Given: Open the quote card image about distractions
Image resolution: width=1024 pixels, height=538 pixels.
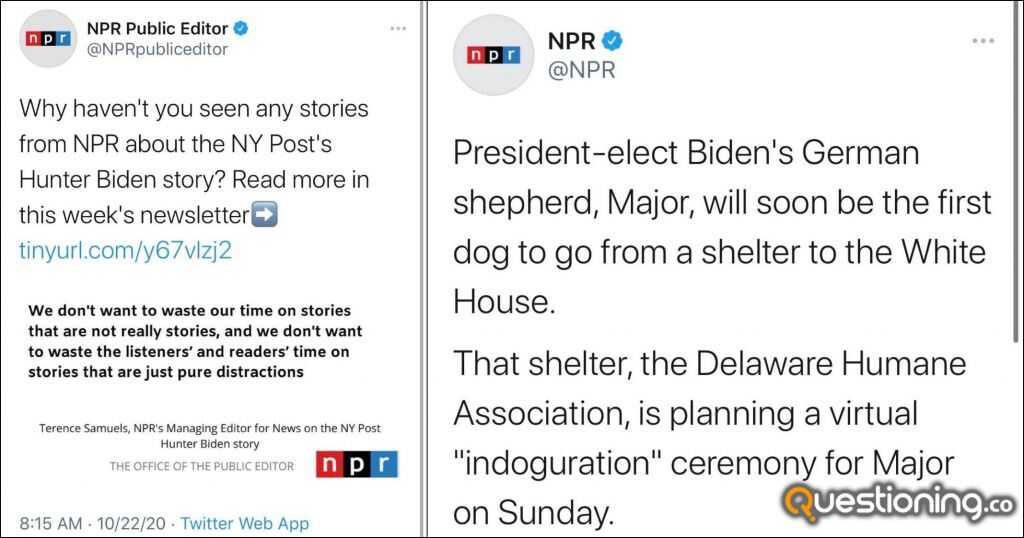Looking at the screenshot, I should point(210,387).
